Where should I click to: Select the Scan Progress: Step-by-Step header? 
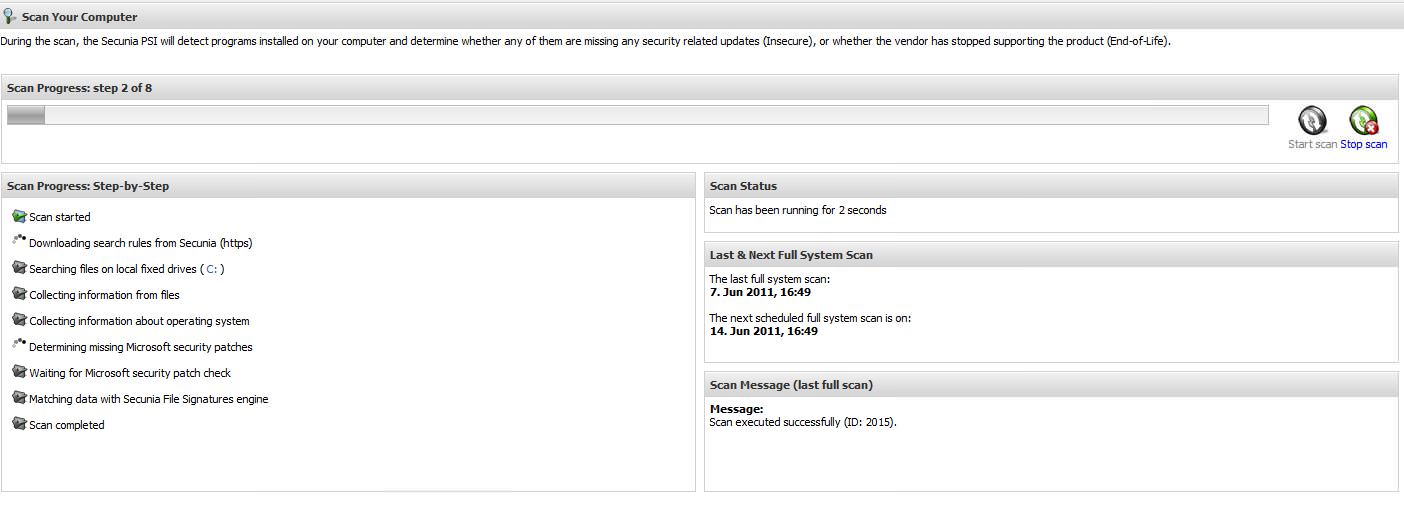click(348, 186)
